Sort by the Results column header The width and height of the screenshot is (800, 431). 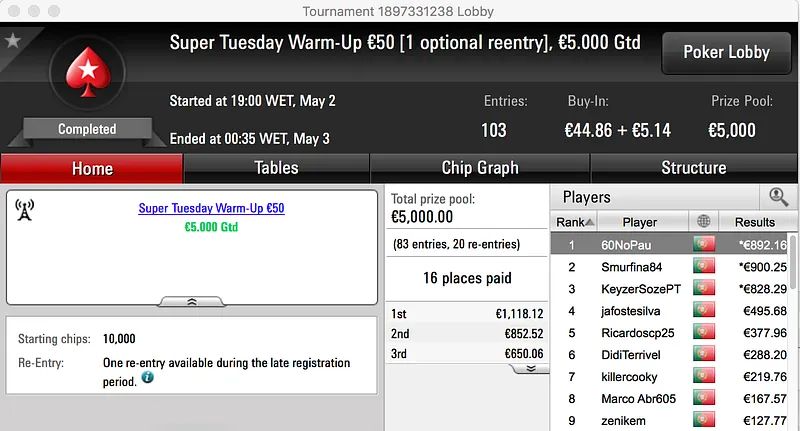click(x=754, y=222)
